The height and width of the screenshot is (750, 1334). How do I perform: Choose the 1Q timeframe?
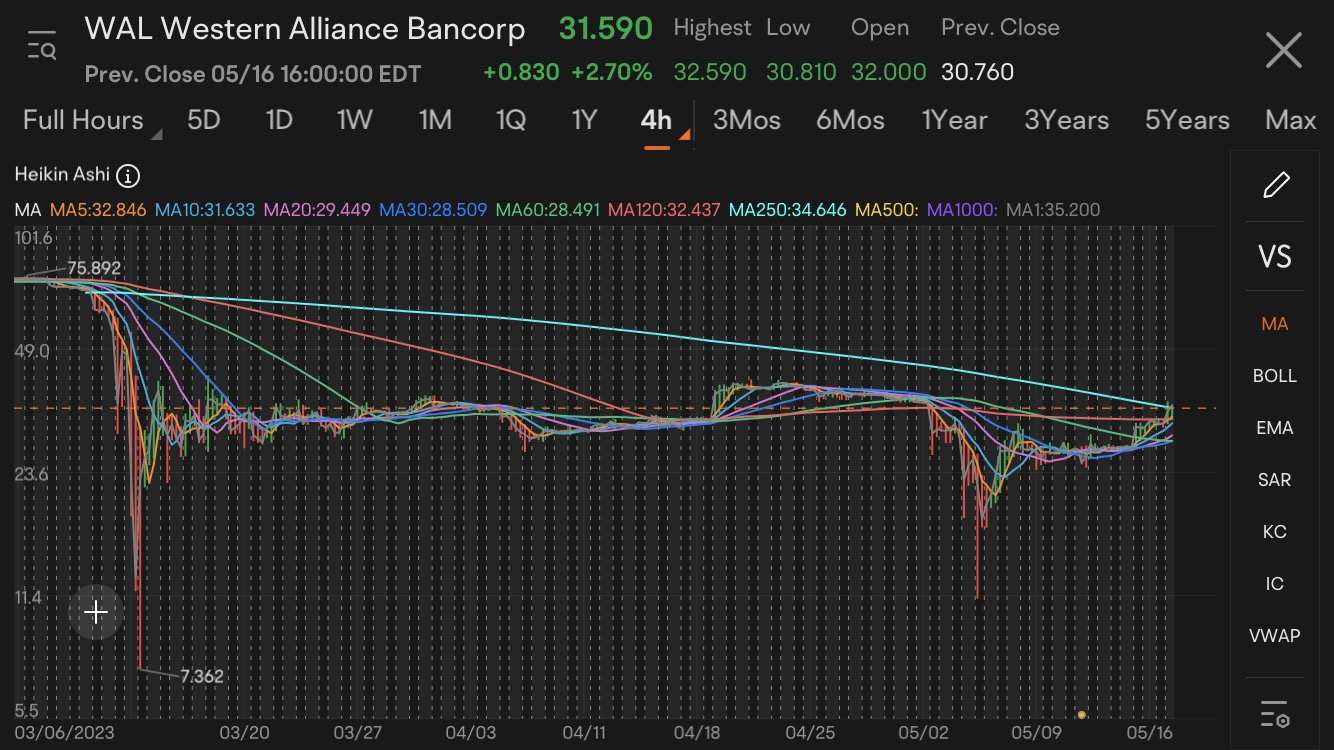coord(510,121)
